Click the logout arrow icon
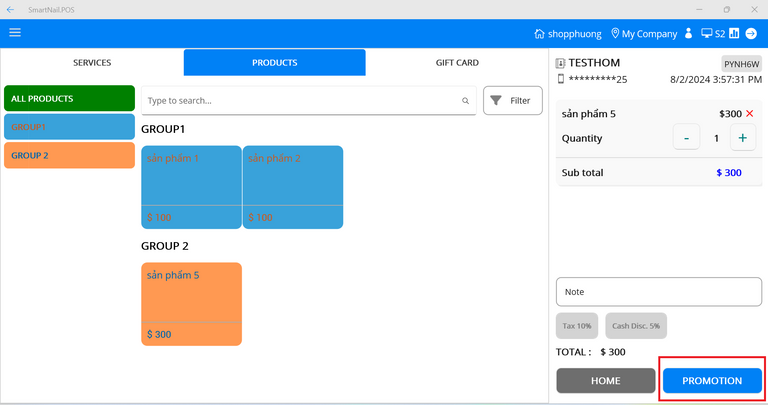 pos(751,34)
